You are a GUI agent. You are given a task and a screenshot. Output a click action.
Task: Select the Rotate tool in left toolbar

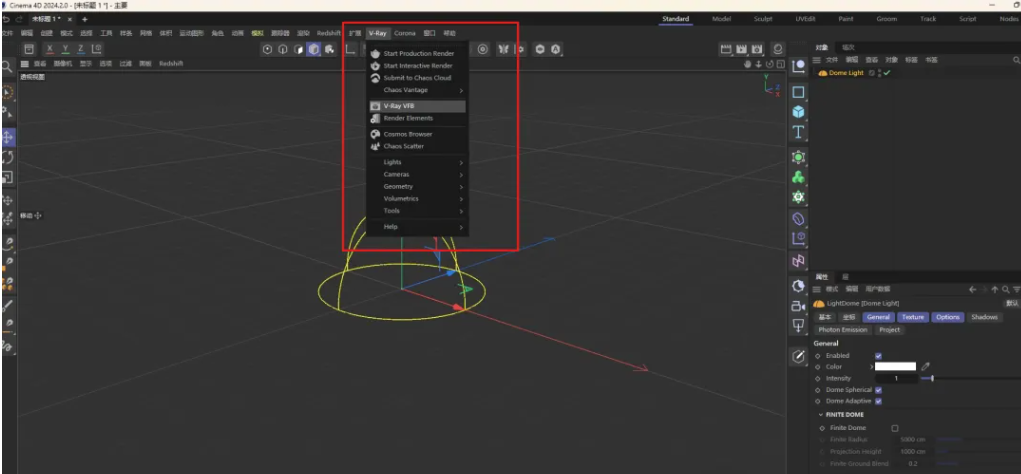[x=7, y=157]
